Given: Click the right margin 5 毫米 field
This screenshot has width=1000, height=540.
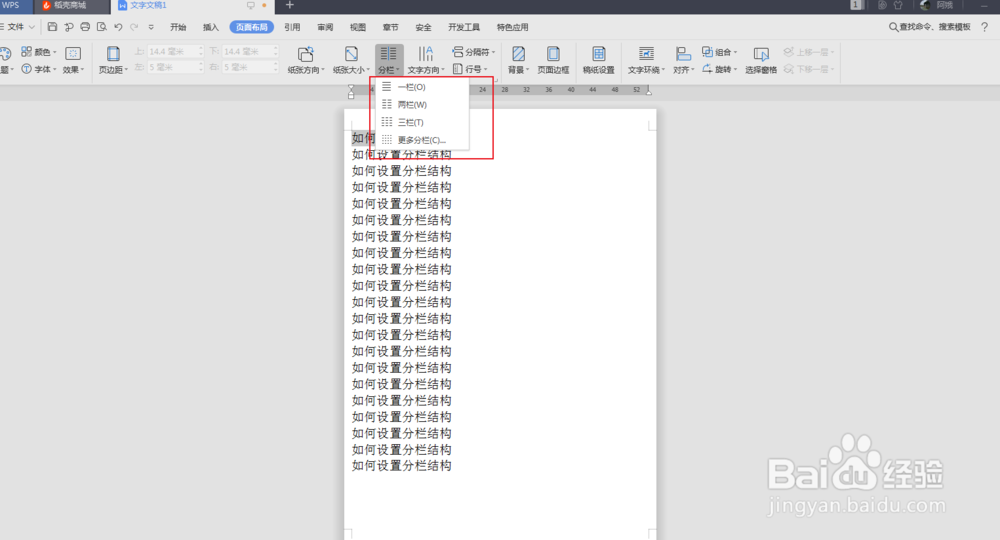Looking at the screenshot, I should (247, 67).
